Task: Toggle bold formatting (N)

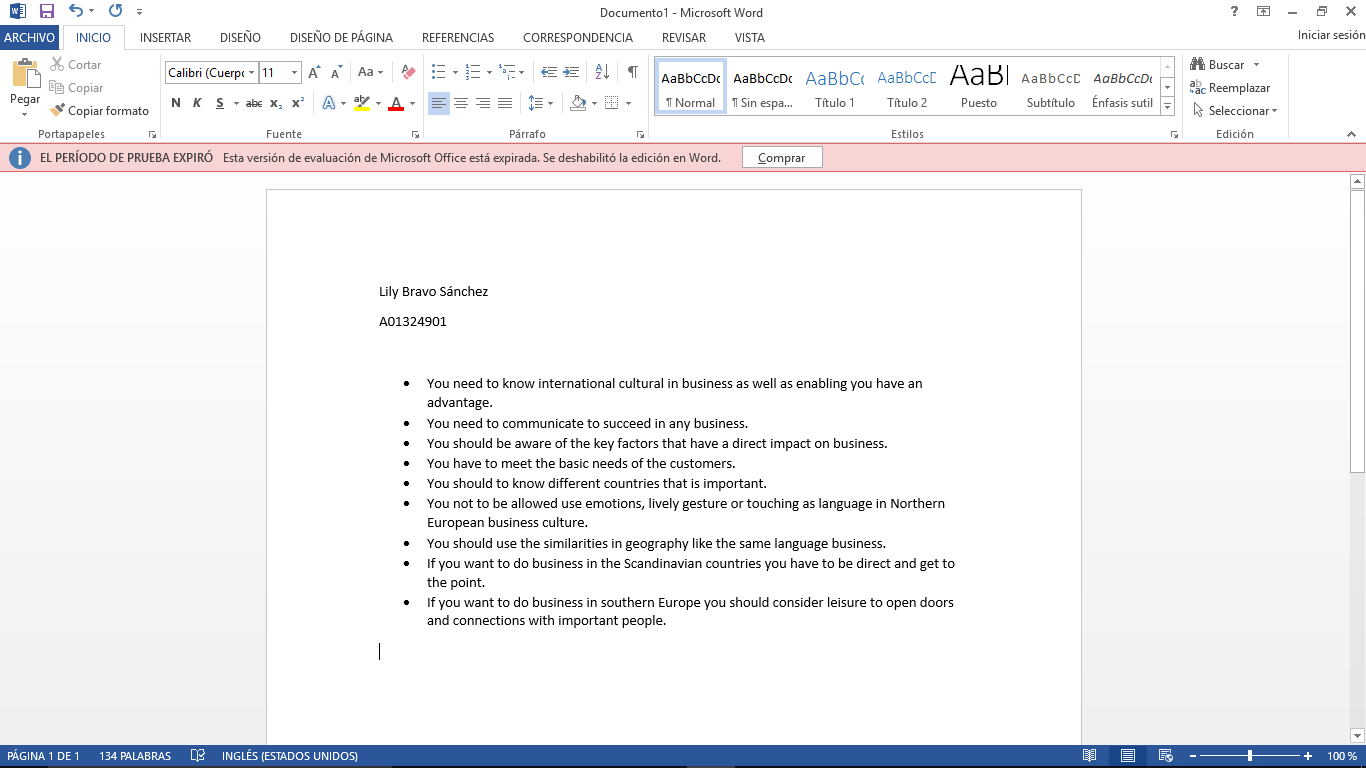Action: click(x=176, y=103)
